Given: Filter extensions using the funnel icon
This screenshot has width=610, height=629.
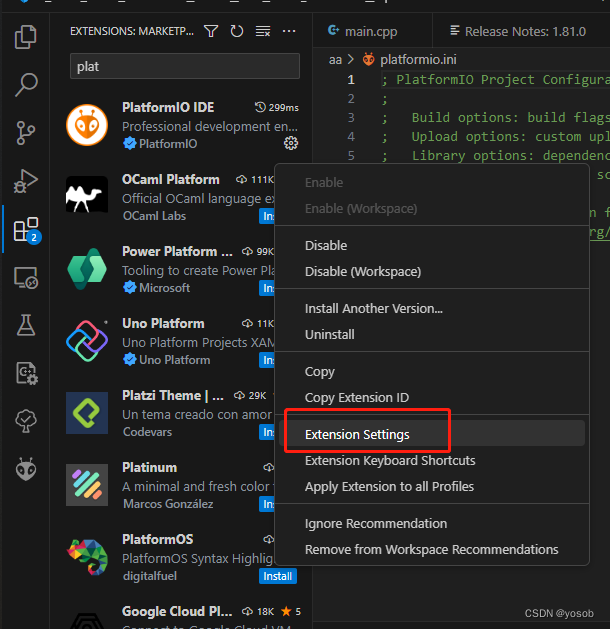Looking at the screenshot, I should (x=211, y=31).
